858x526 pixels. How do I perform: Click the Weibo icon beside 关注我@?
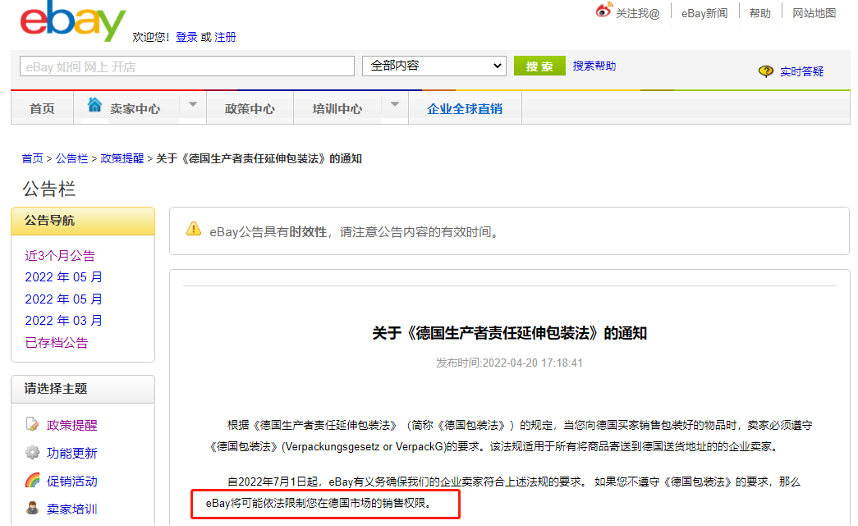[603, 11]
